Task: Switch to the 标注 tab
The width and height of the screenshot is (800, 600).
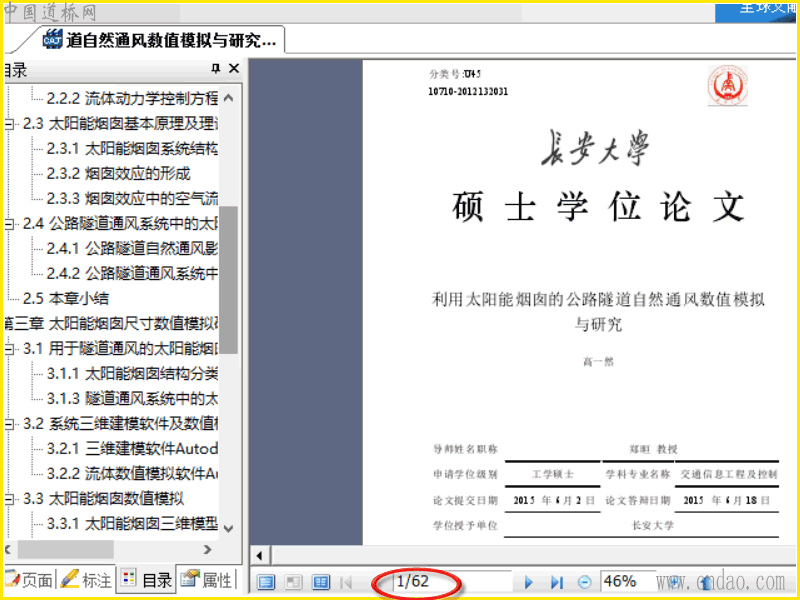Action: (86, 580)
